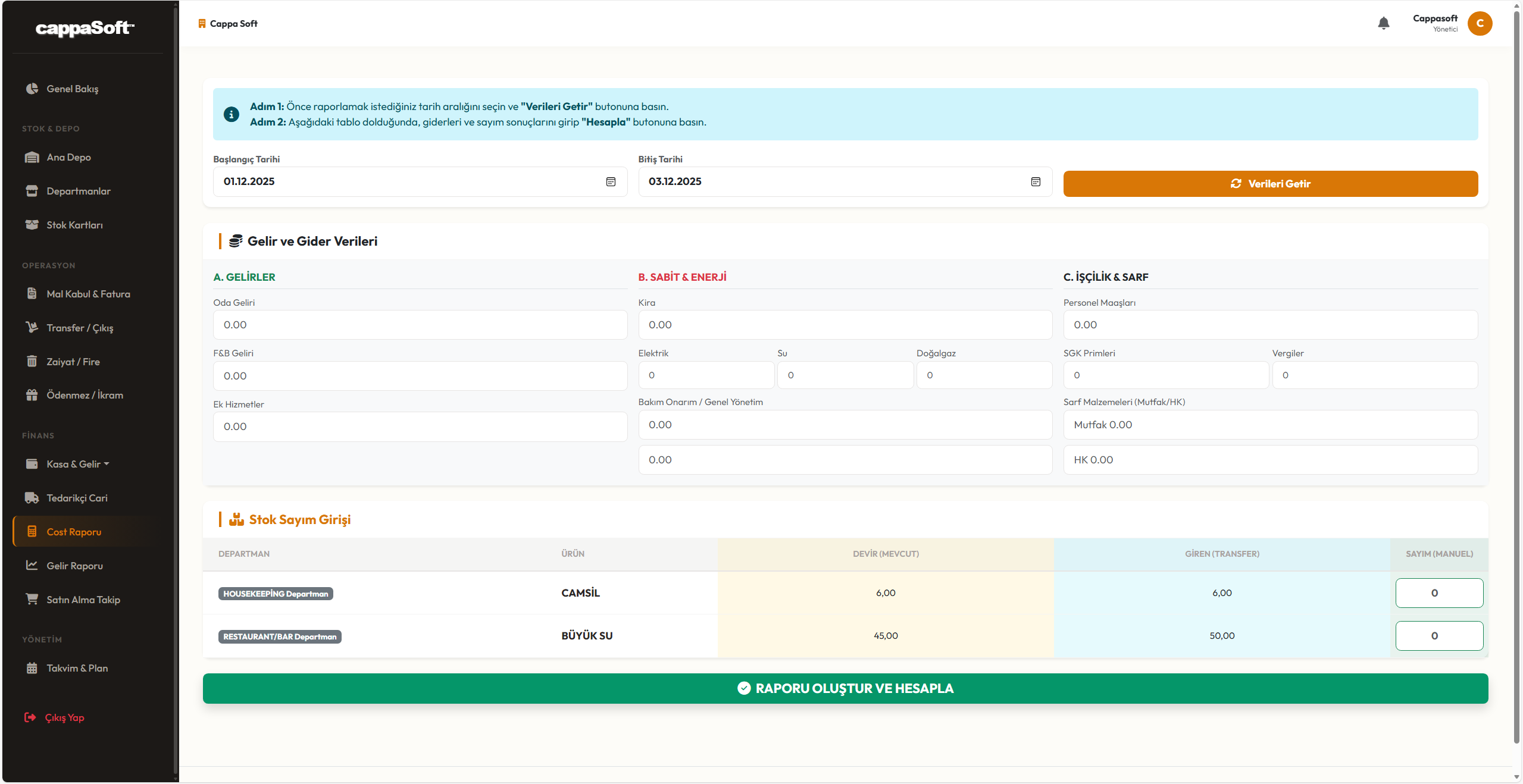The width and height of the screenshot is (1523, 784).
Task: Open Takvim & Plan section
Action: (x=77, y=668)
